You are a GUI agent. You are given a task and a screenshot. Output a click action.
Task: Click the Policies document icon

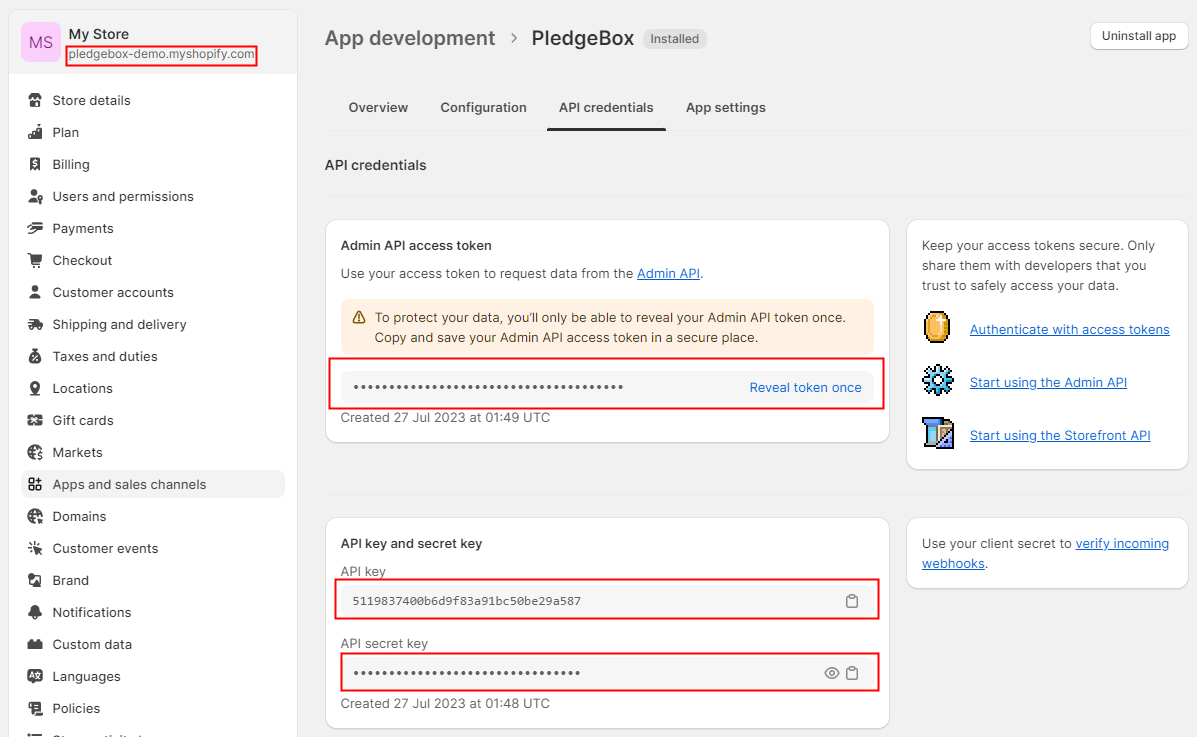(x=35, y=709)
